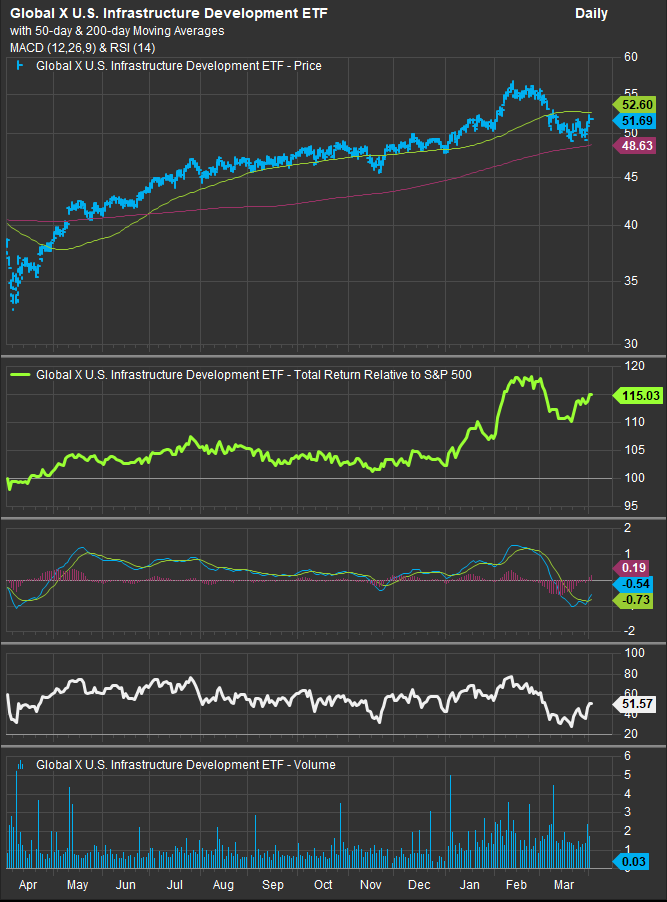
Task: Click the -0.73 MACD signal tag
Action: 636,599
